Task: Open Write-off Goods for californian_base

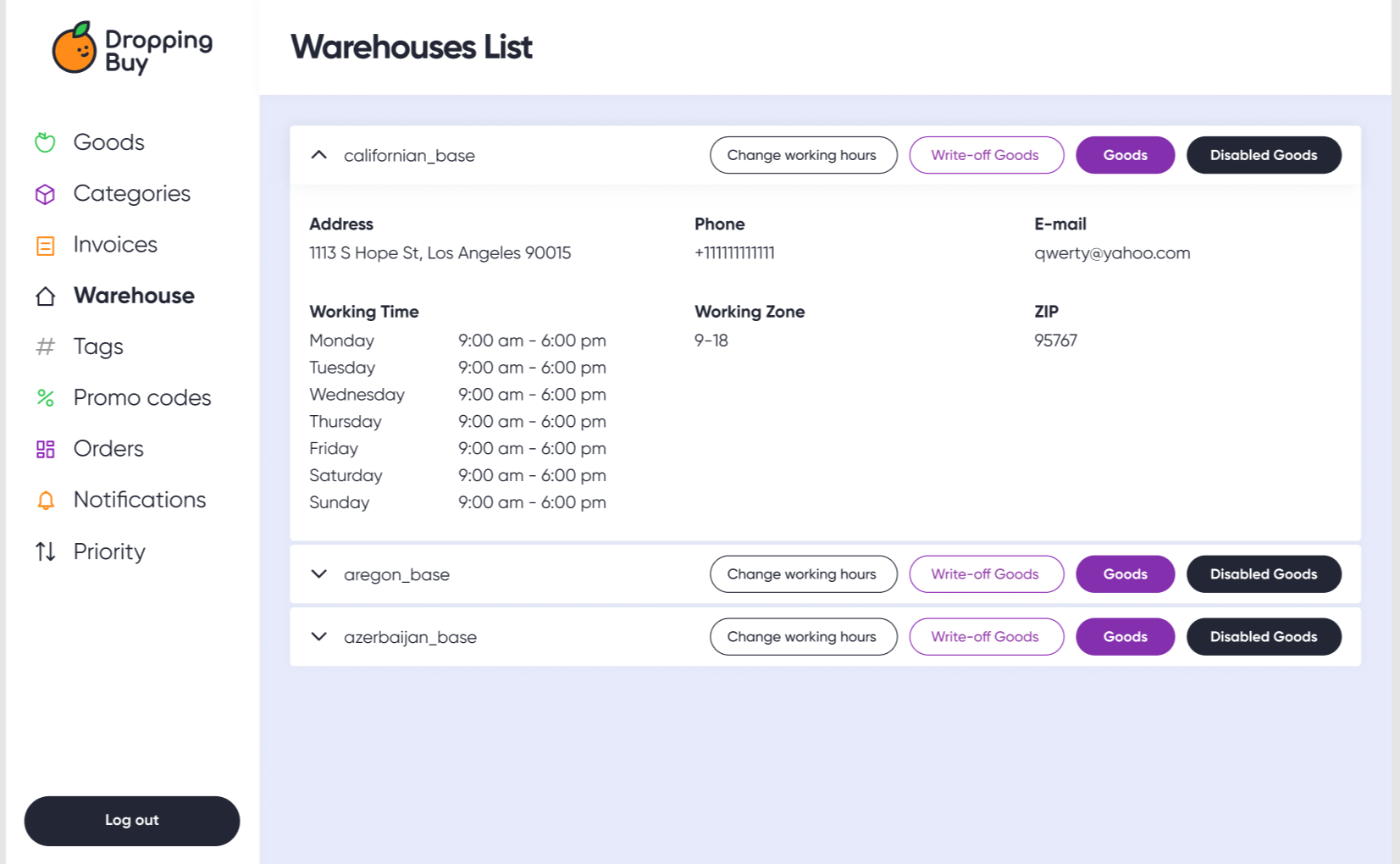Action: pos(986,155)
